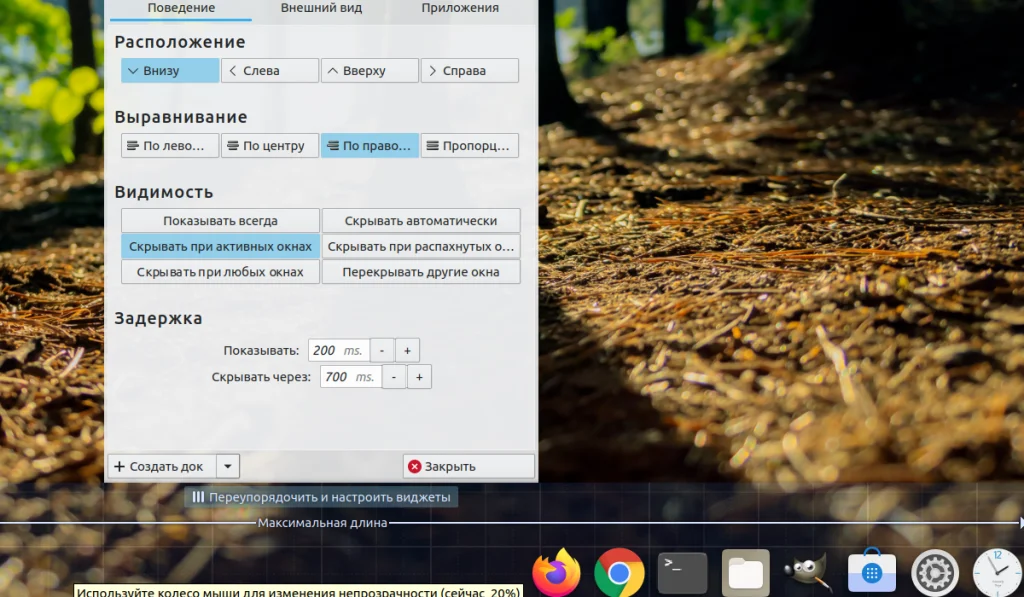The height and width of the screenshot is (597, 1024).
Task: Click the 700 ms hide delay field
Action: (x=348, y=377)
